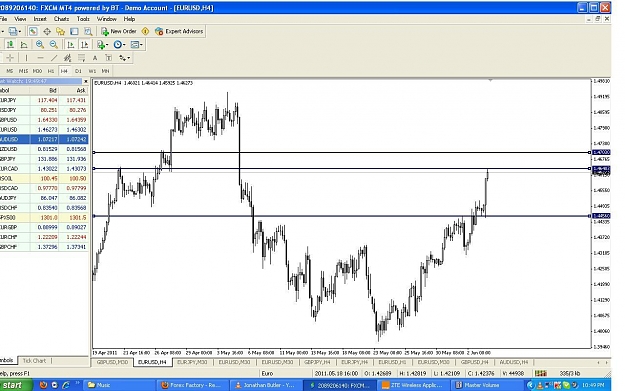Click the yellow diamond MetaEditor icon
This screenshot has height=391, width=625.
tap(145, 31)
